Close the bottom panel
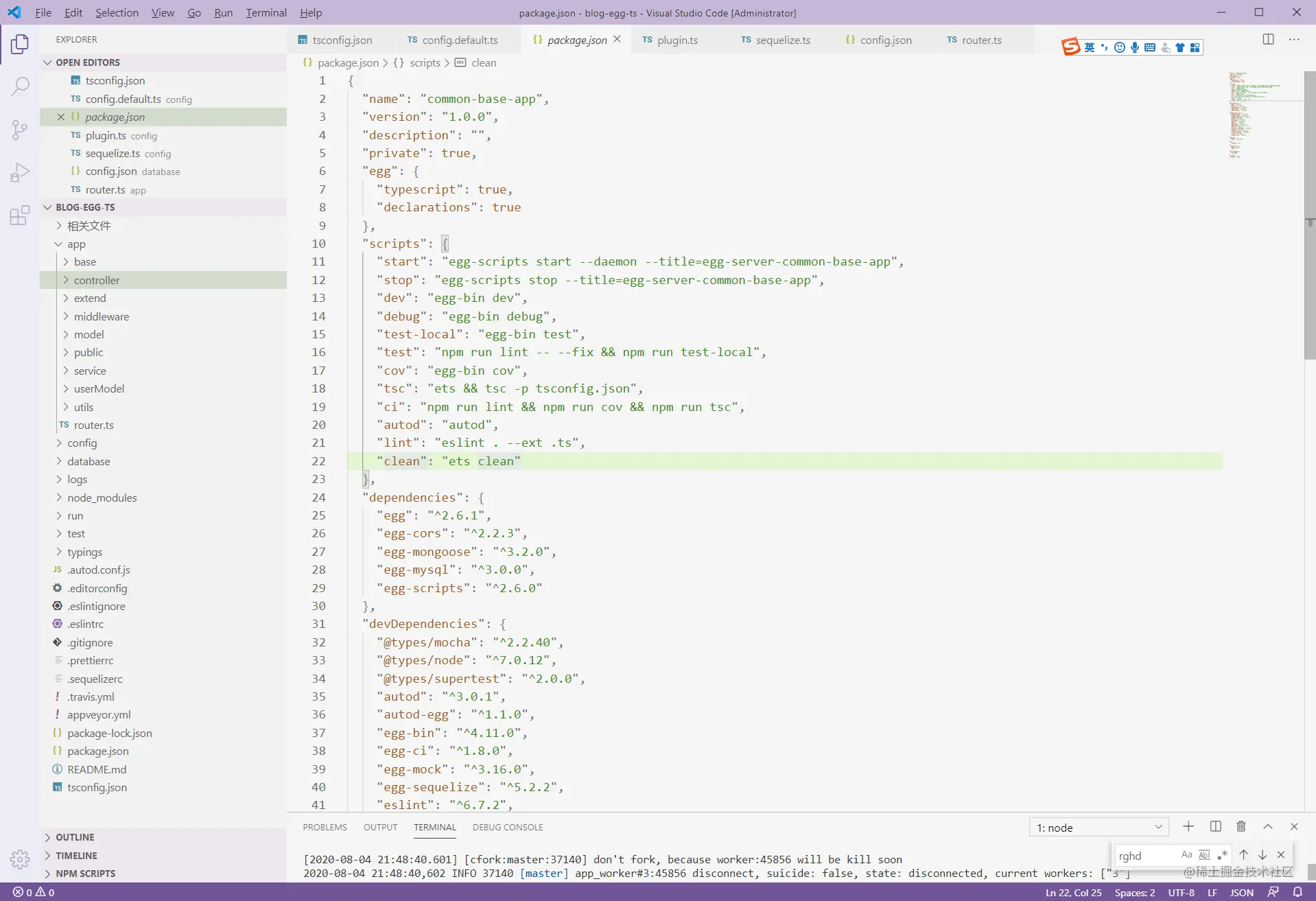This screenshot has width=1316, height=901. click(1294, 827)
